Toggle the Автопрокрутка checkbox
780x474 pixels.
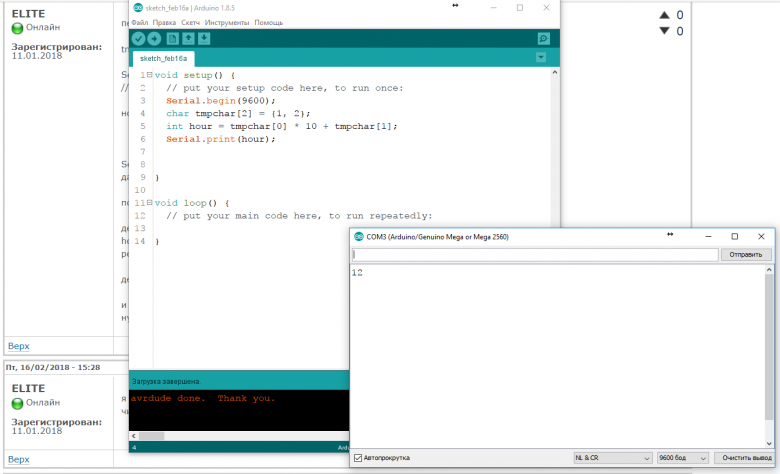pos(358,458)
